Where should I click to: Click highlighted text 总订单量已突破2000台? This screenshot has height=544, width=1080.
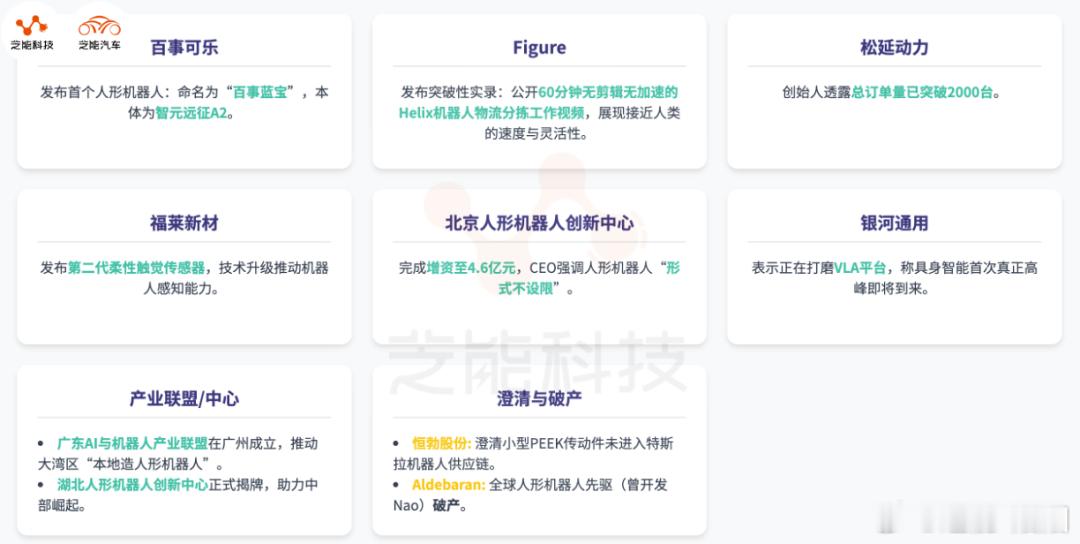pos(922,92)
